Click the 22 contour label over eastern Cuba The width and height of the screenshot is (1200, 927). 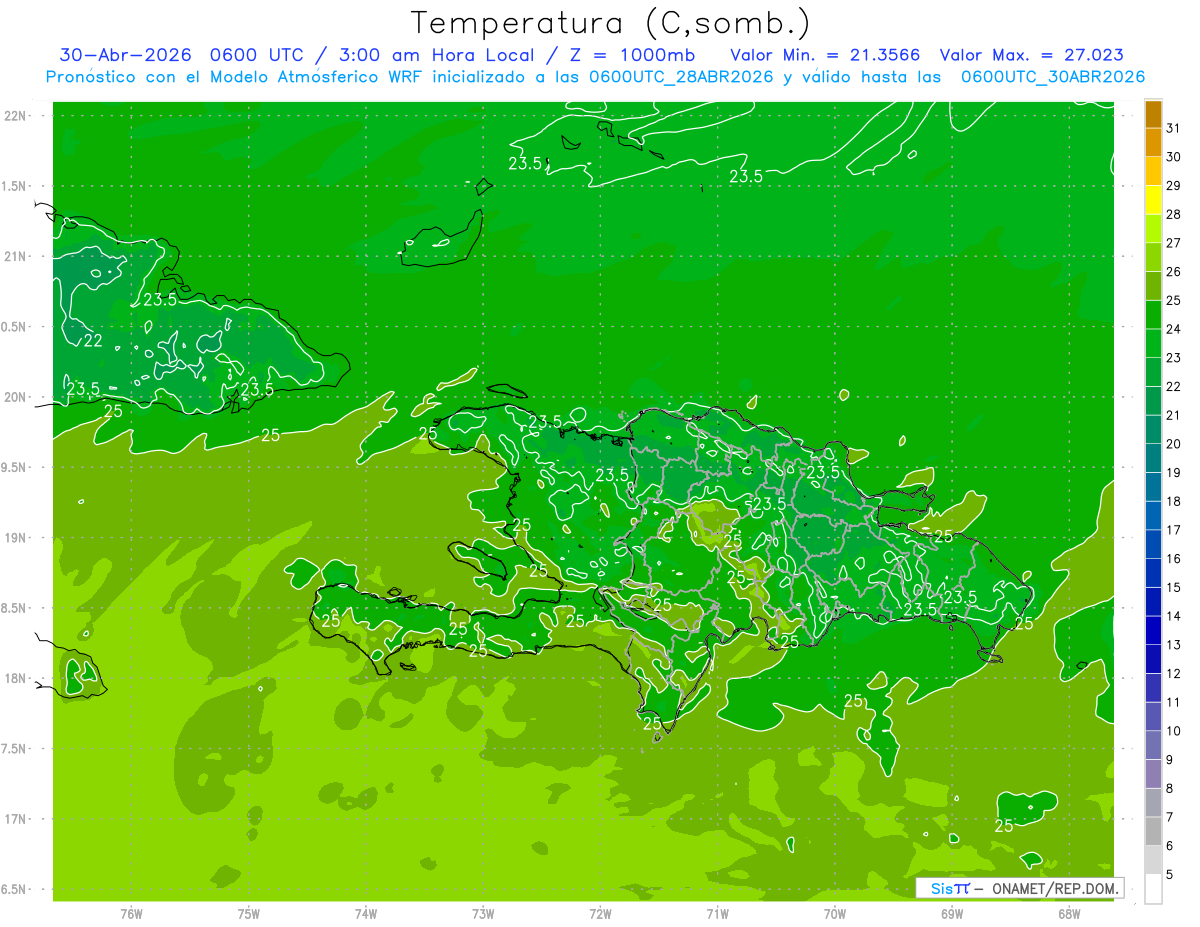(93, 341)
